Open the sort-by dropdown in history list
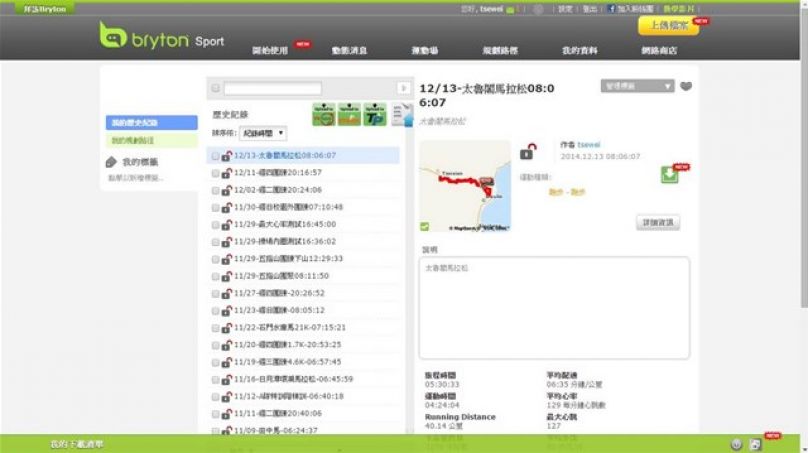808x453 pixels. (x=264, y=132)
